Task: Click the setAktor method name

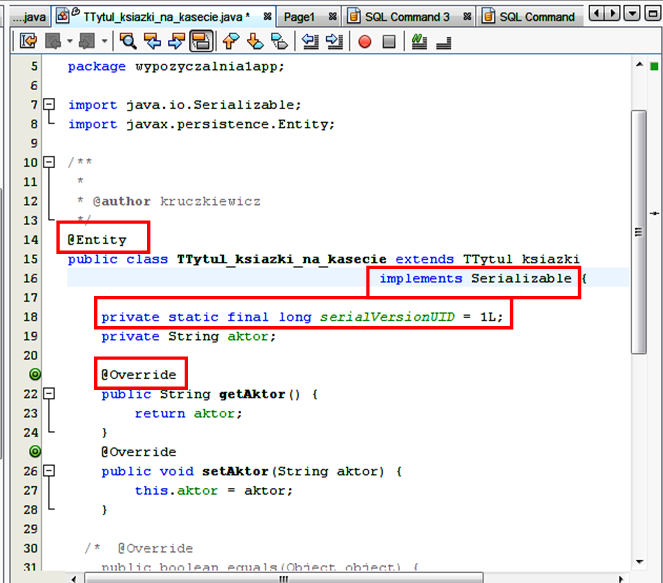Action: (x=235, y=471)
